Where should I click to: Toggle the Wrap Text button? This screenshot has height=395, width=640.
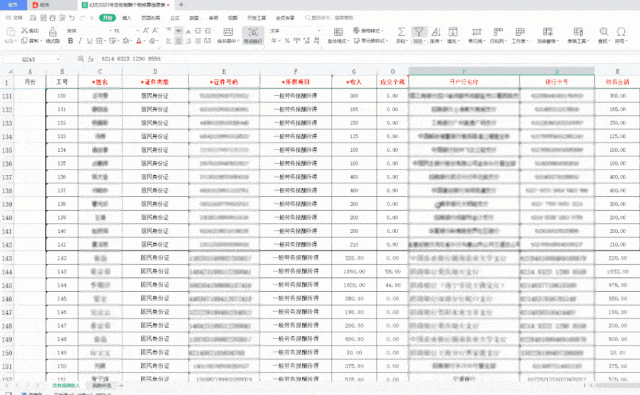point(253,35)
